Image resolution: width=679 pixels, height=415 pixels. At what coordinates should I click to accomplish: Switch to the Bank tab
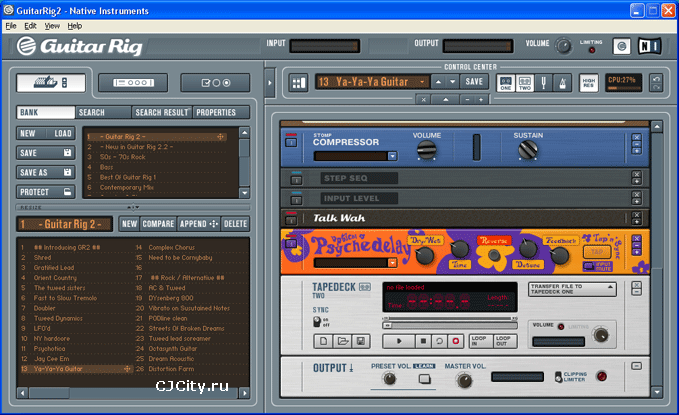45,112
